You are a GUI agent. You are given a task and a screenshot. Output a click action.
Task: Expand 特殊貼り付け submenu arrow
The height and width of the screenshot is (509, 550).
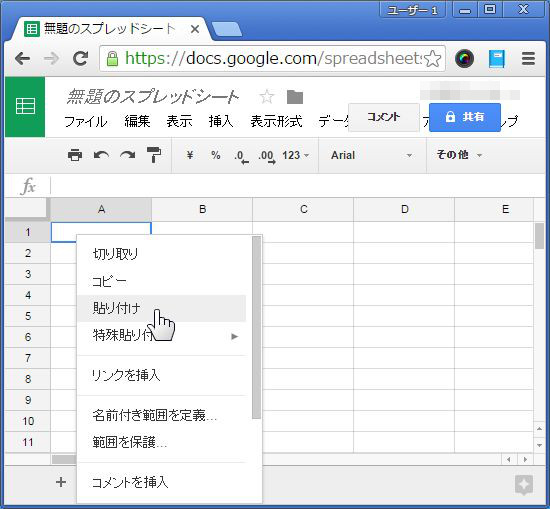coord(235,337)
